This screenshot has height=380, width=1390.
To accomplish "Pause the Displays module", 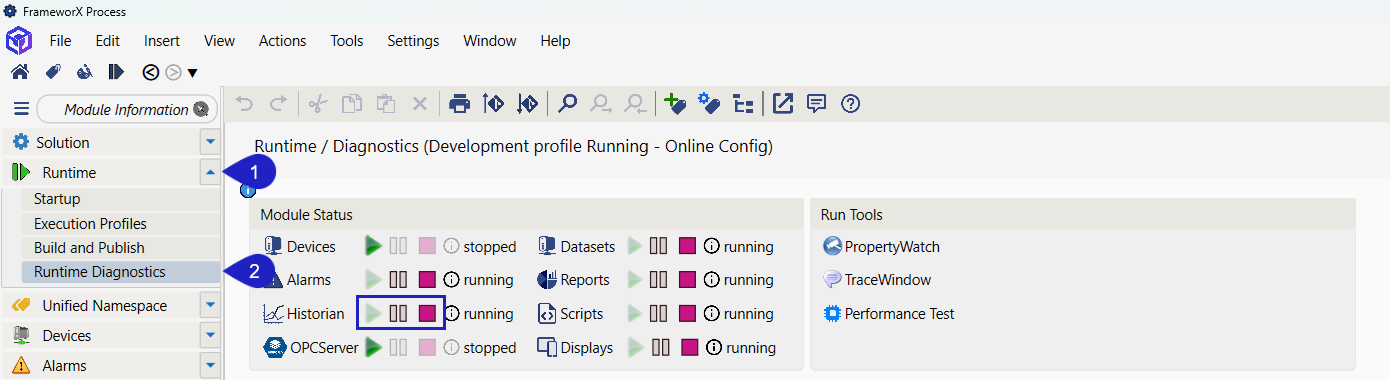I will coord(661,348).
